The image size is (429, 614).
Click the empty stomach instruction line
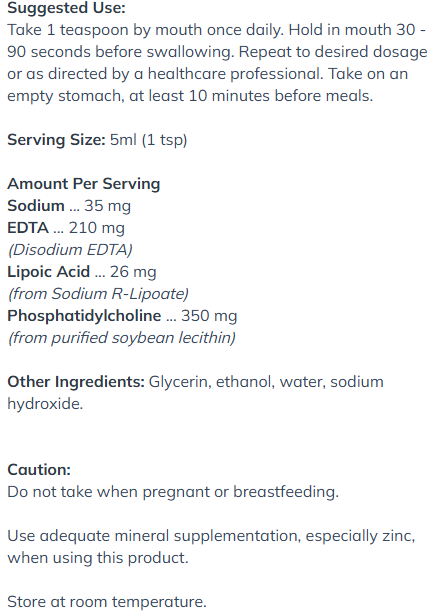pyautogui.click(x=190, y=96)
